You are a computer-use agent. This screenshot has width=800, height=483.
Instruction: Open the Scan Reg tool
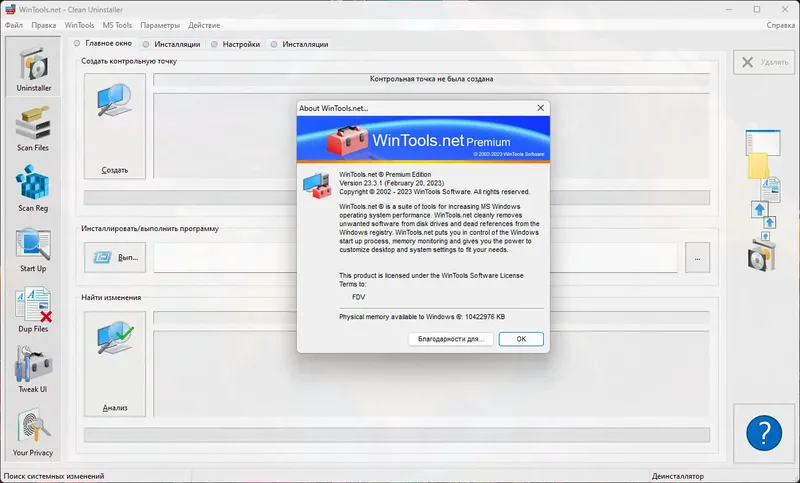pos(33,188)
